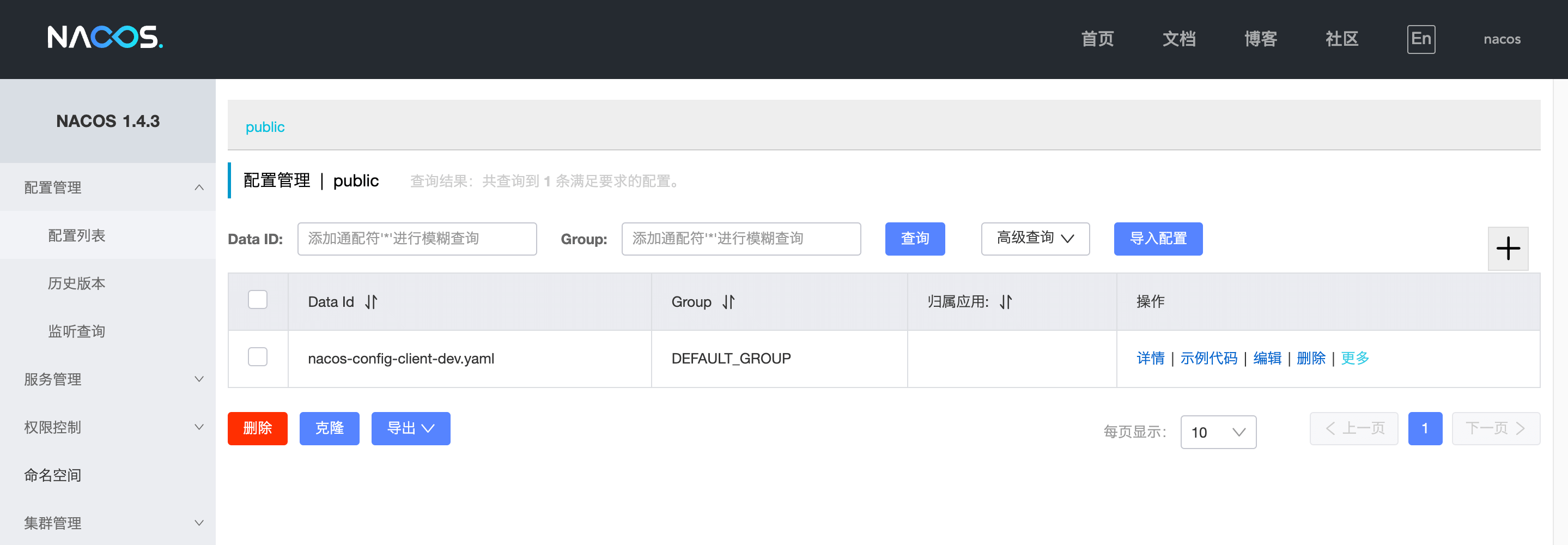Click the 上一页 previous page button
The height and width of the screenshot is (545, 1568).
pyautogui.click(x=1354, y=429)
